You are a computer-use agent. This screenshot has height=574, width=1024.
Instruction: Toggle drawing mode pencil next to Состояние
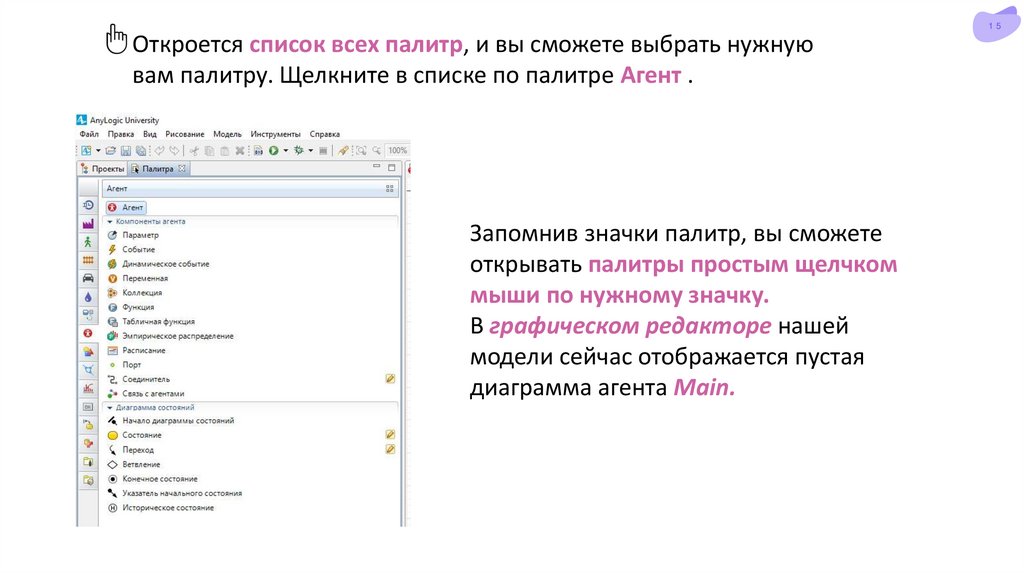pos(390,434)
